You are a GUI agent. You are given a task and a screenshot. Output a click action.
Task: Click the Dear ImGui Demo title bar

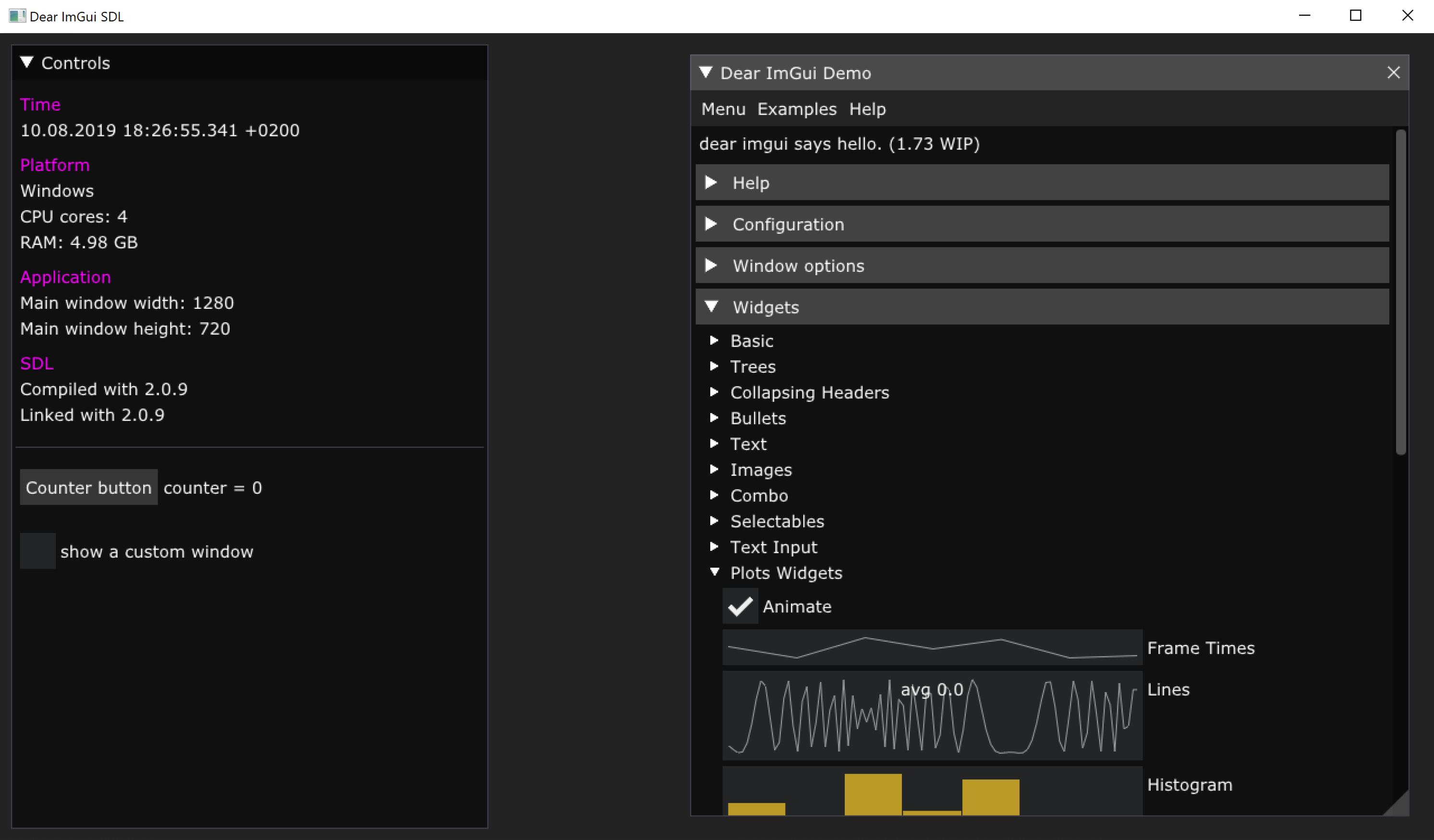1049,72
